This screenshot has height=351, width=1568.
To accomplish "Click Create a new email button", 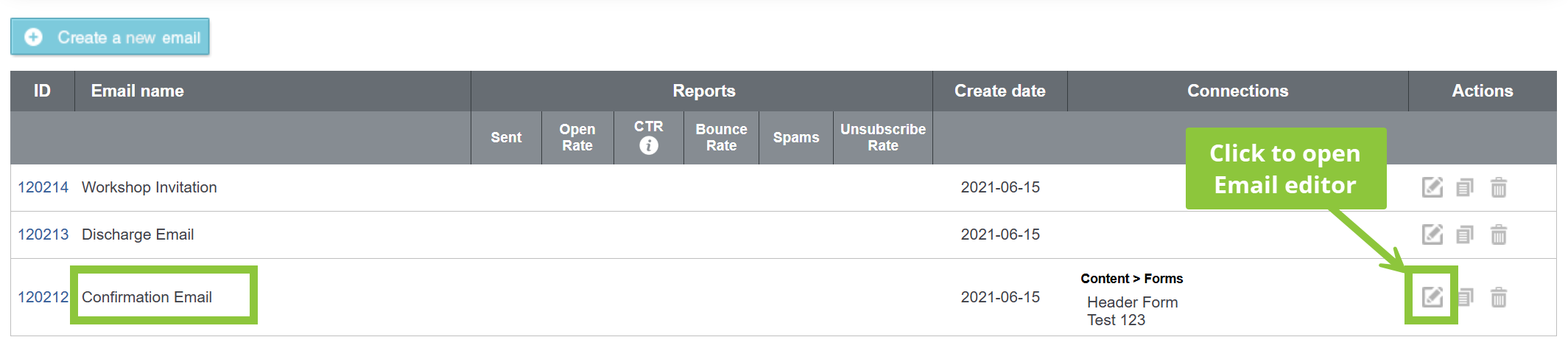I will pos(110,37).
